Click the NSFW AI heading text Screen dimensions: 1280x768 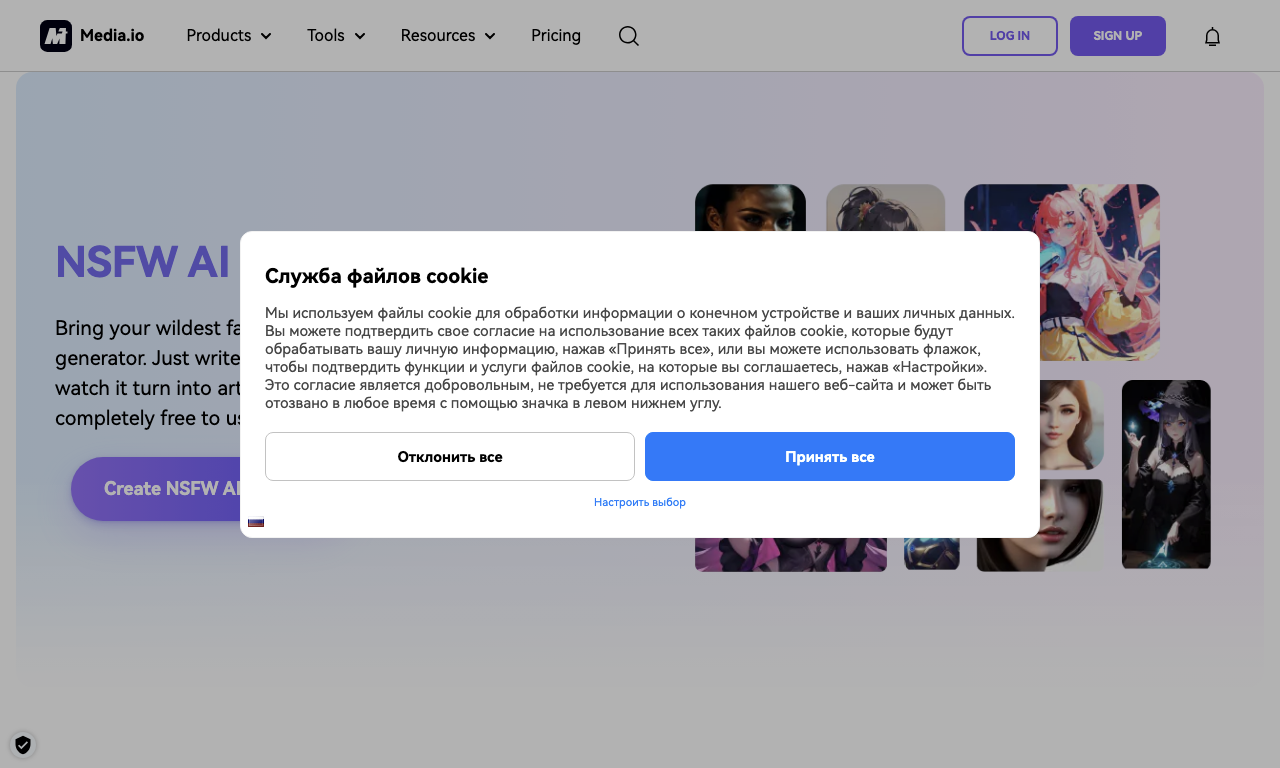(x=143, y=262)
